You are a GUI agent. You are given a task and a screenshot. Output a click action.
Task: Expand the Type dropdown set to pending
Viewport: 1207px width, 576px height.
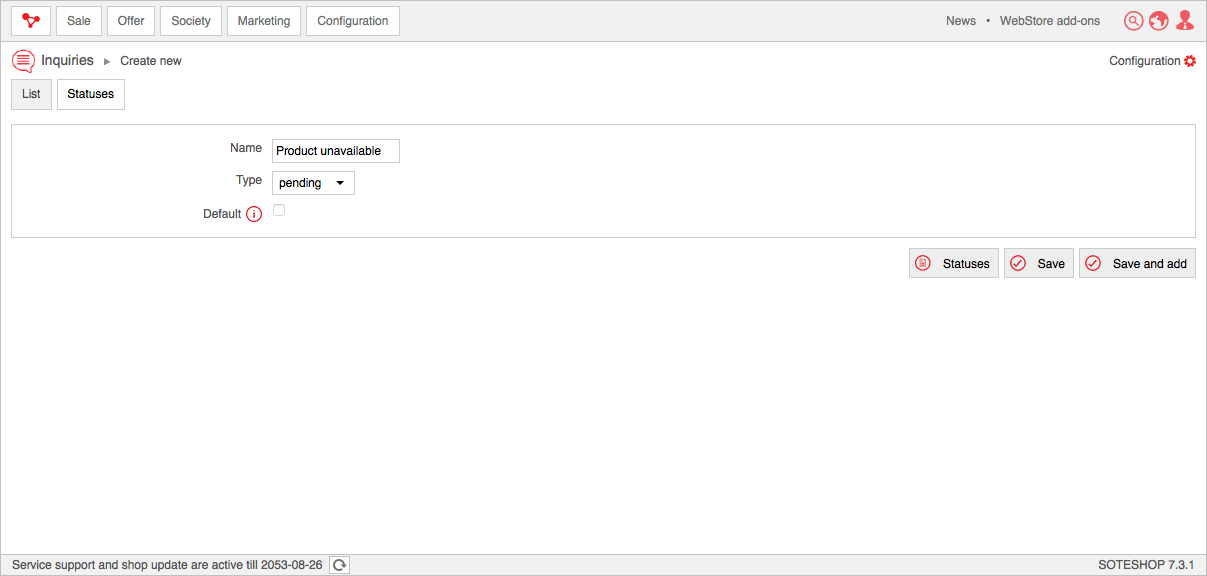(313, 183)
